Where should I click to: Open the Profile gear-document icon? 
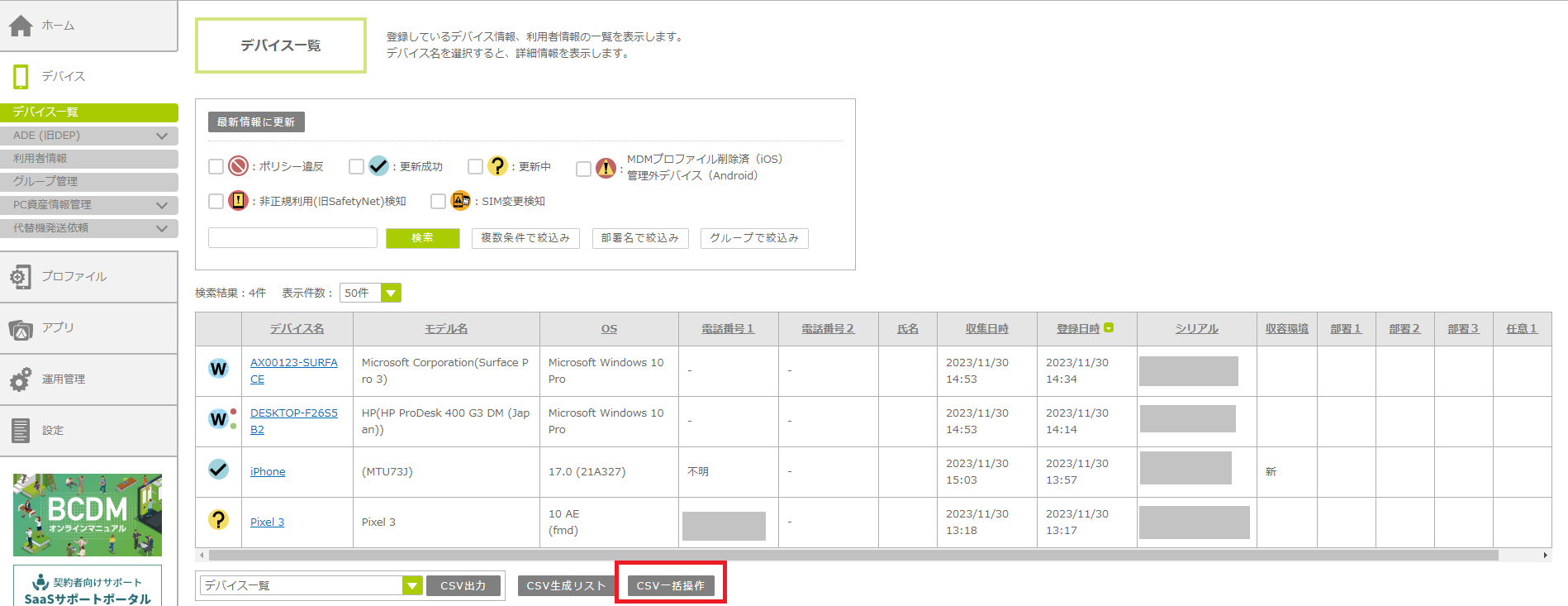[x=21, y=277]
